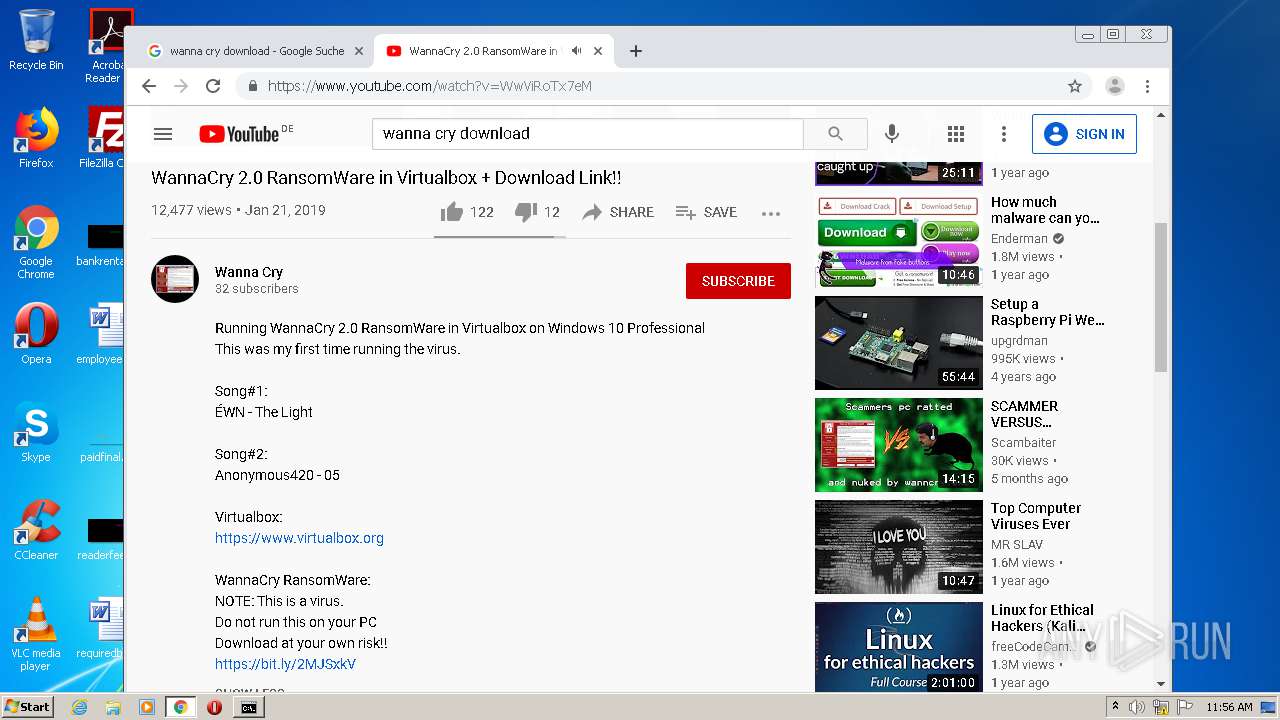
Task: Open Wanna Cry channel name link
Action: pyautogui.click(x=249, y=272)
